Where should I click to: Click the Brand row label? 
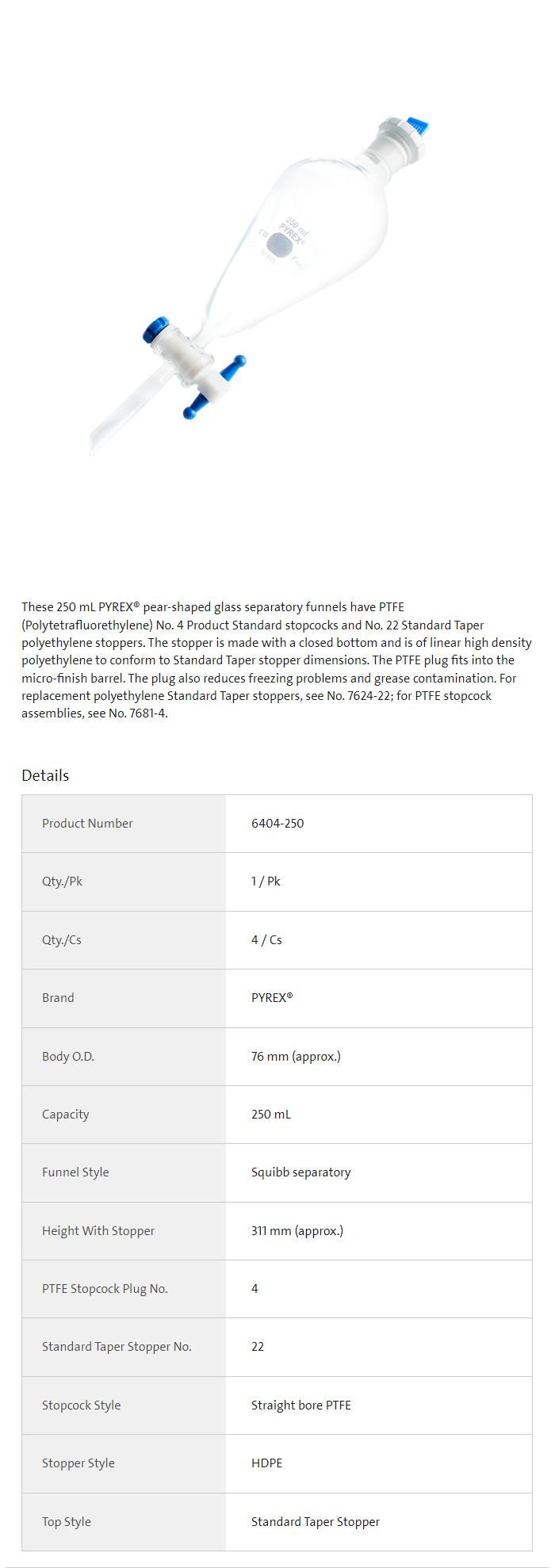(x=58, y=998)
